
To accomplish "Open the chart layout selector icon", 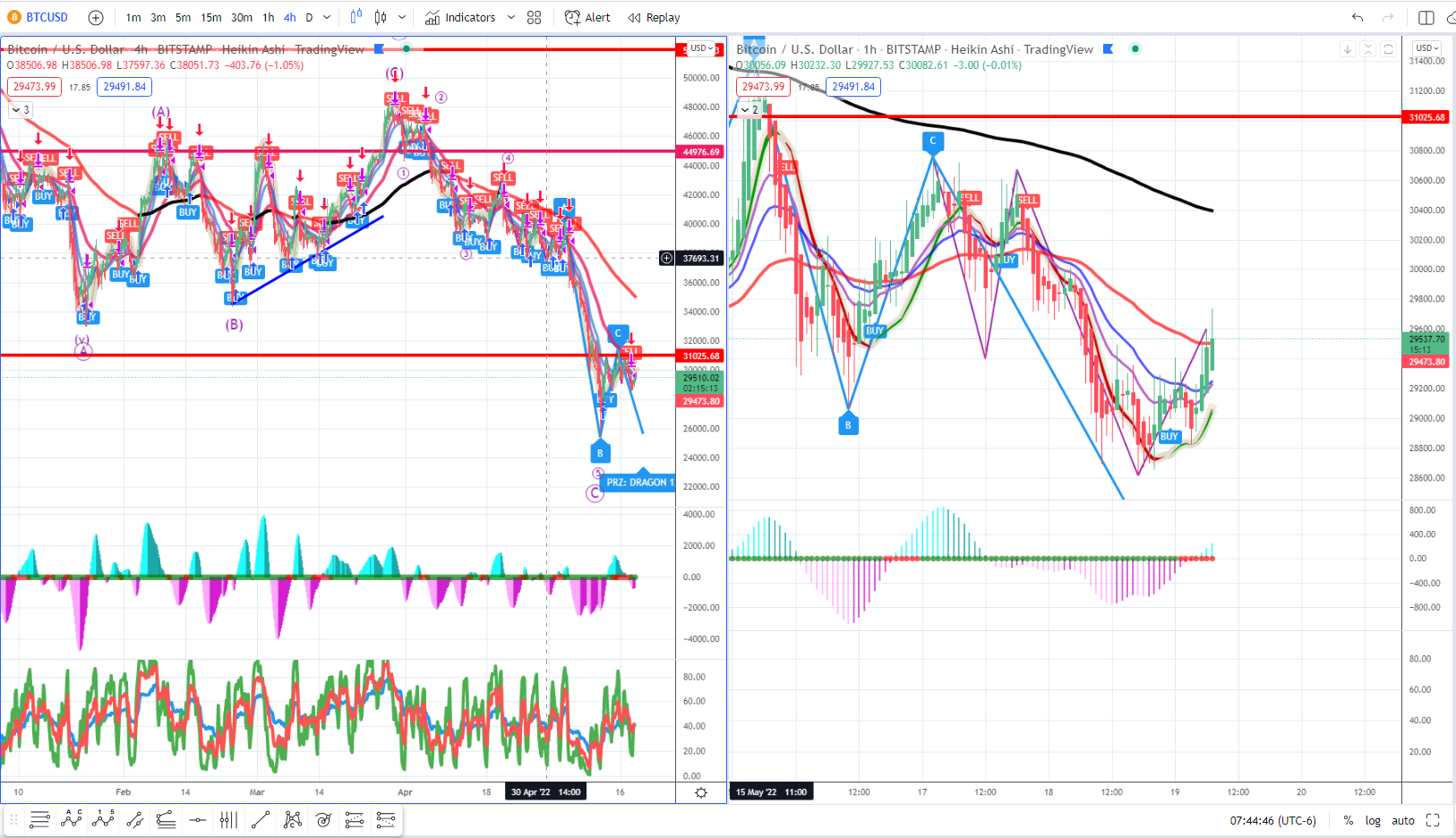I will pyautogui.click(x=1426, y=17).
